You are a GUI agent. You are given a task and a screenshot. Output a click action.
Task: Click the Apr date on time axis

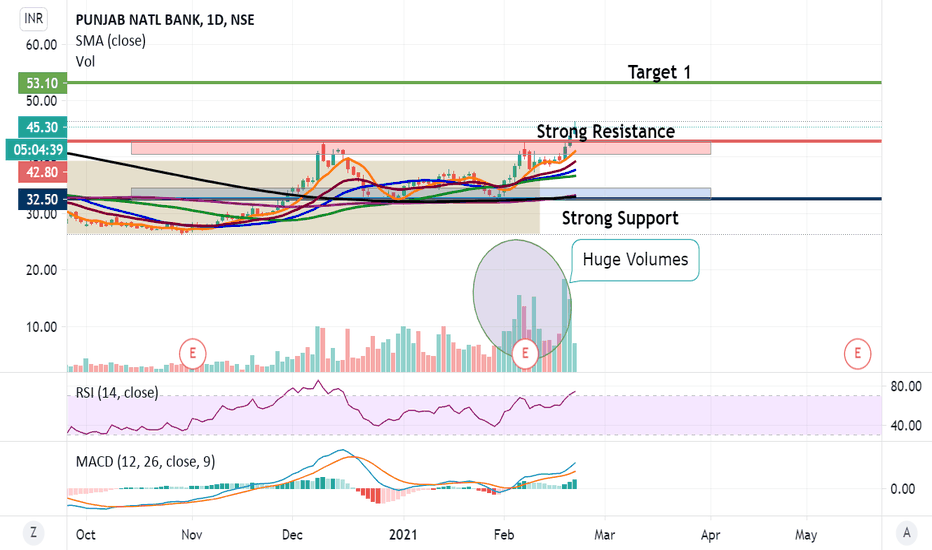(x=710, y=535)
